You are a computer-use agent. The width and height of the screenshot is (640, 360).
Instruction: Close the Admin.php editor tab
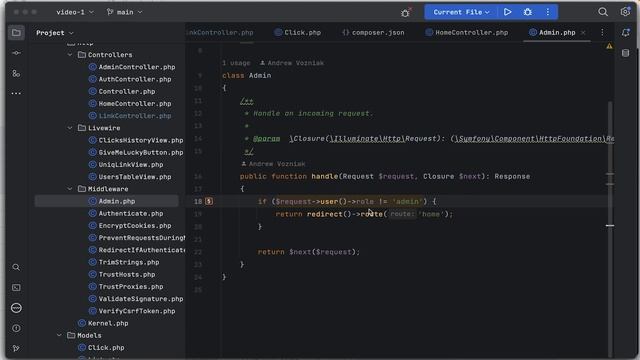click(x=583, y=33)
